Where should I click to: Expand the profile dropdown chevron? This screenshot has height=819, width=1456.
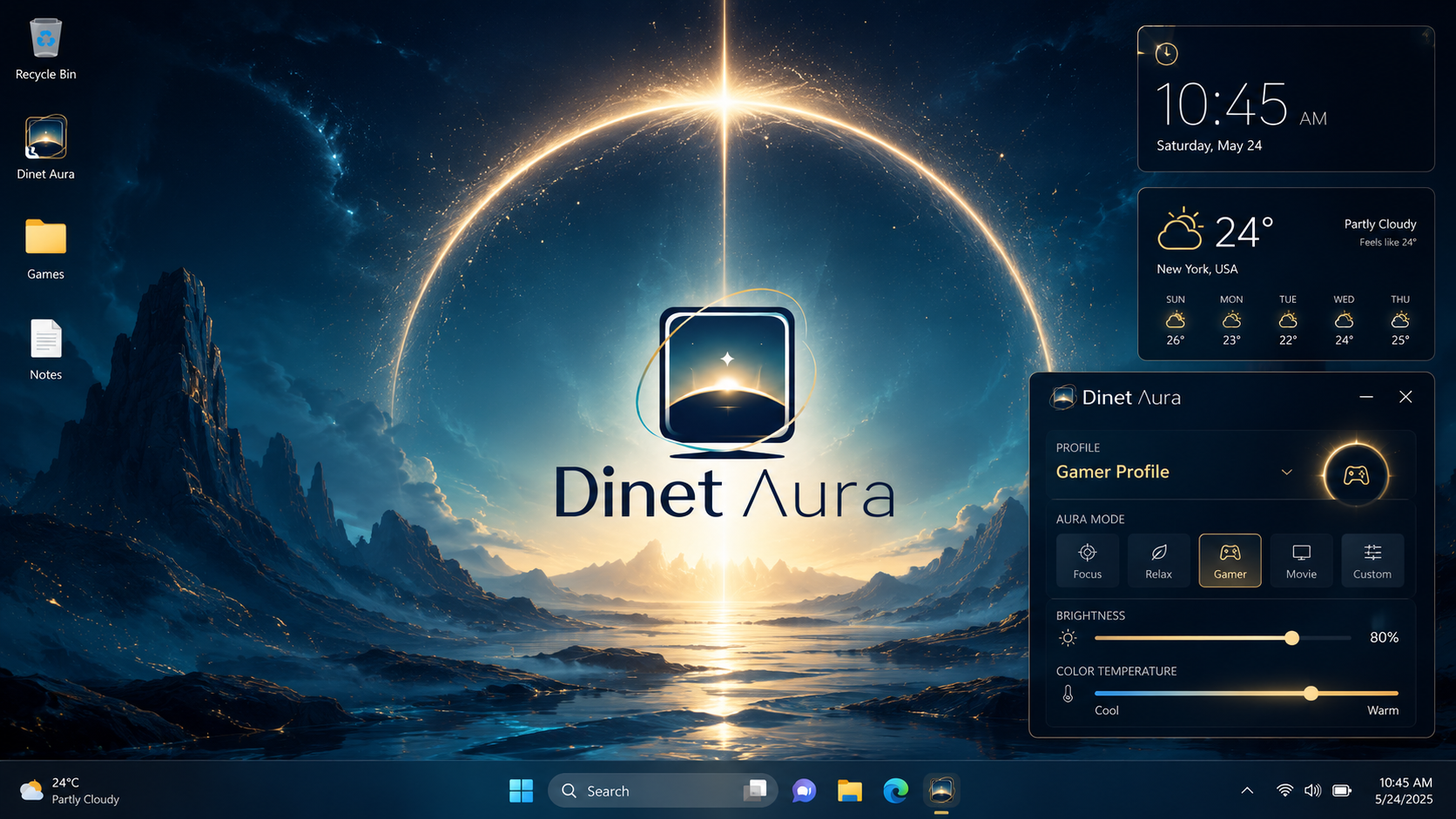coord(1286,472)
